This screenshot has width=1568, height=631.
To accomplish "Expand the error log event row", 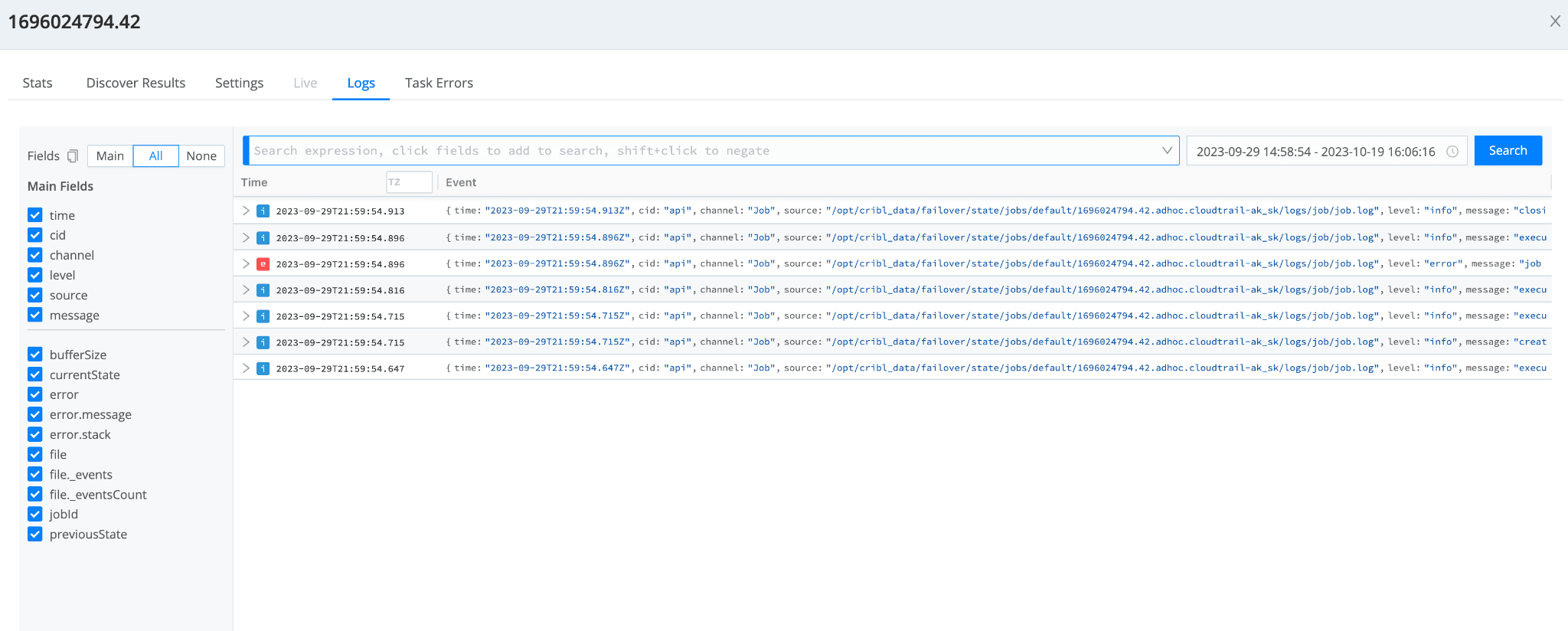I will [x=246, y=263].
